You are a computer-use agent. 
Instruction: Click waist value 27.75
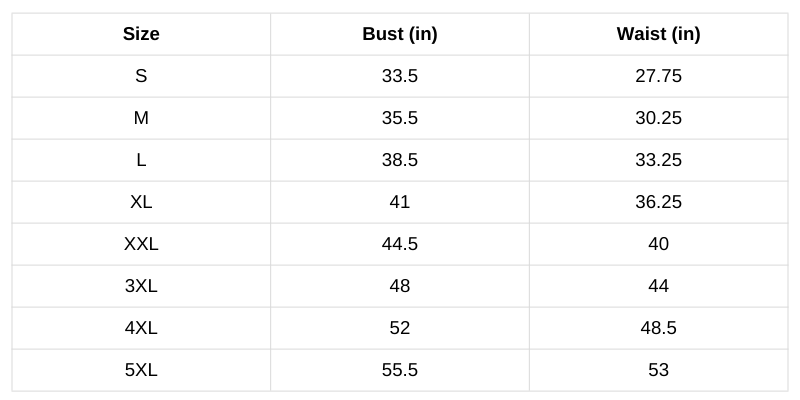[658, 76]
